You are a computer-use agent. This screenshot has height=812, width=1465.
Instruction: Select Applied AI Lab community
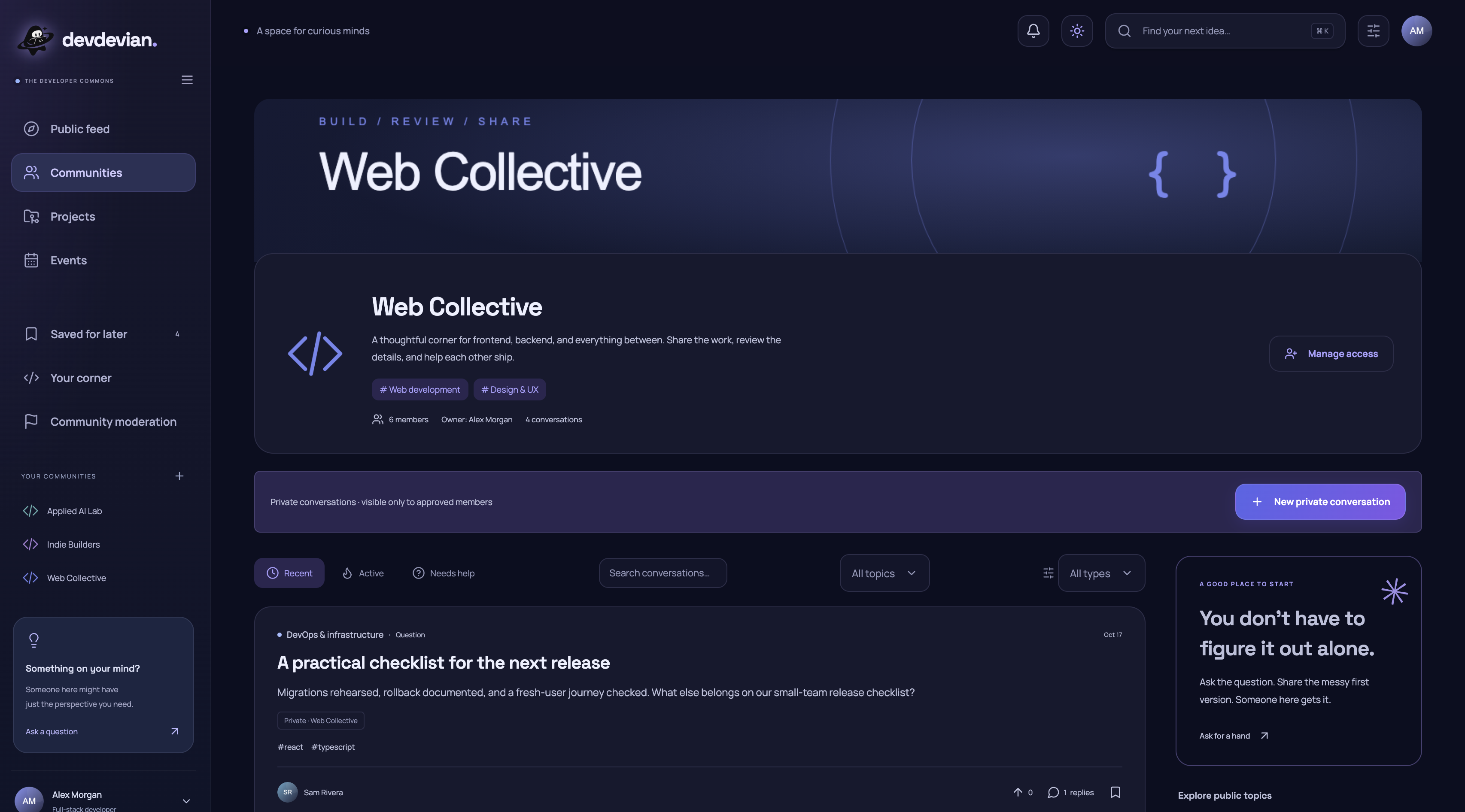[x=103, y=511]
